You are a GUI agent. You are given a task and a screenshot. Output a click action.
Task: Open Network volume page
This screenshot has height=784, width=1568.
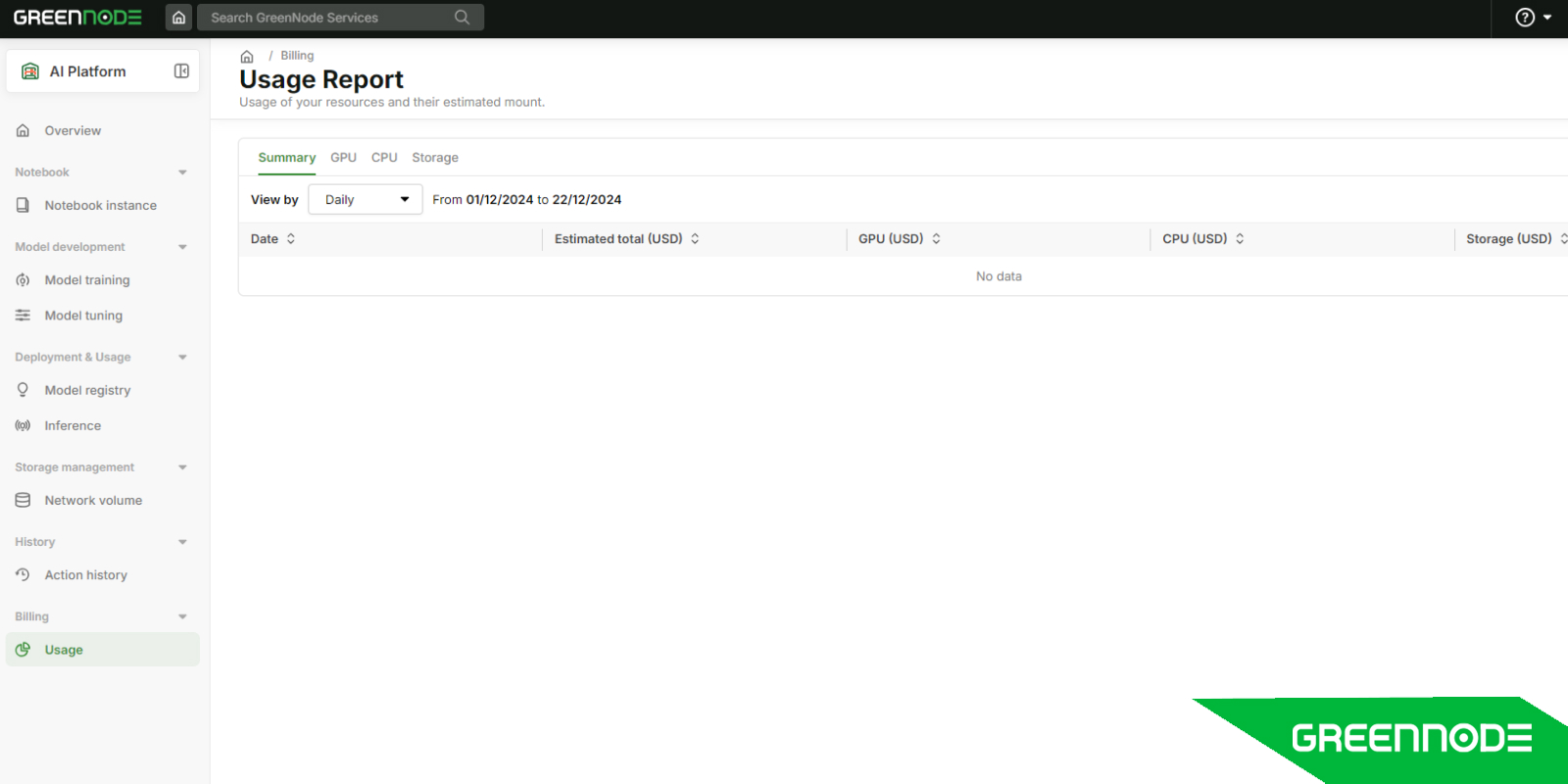tap(93, 501)
